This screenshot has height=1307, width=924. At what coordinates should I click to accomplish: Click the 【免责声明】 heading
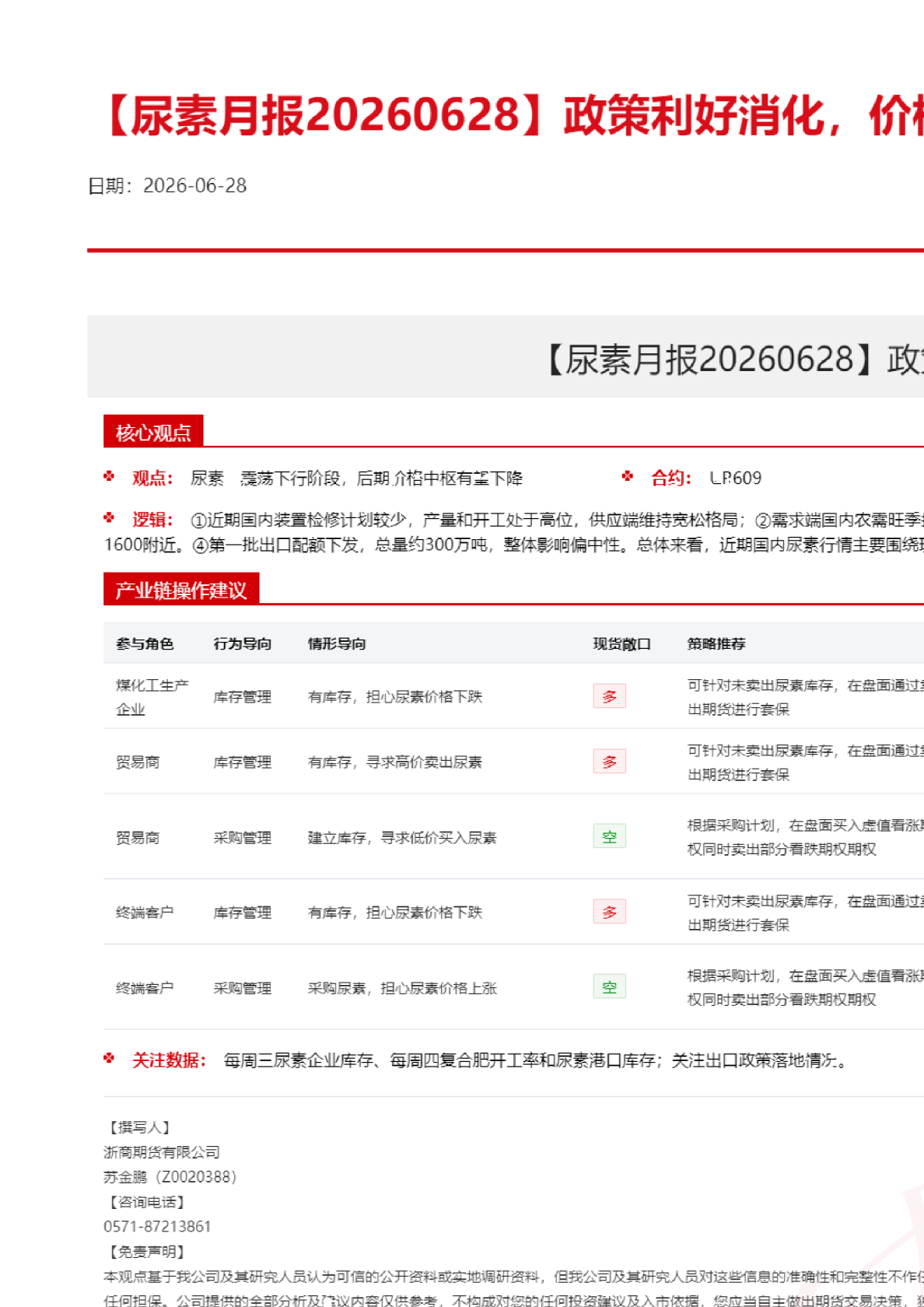[x=147, y=1252]
